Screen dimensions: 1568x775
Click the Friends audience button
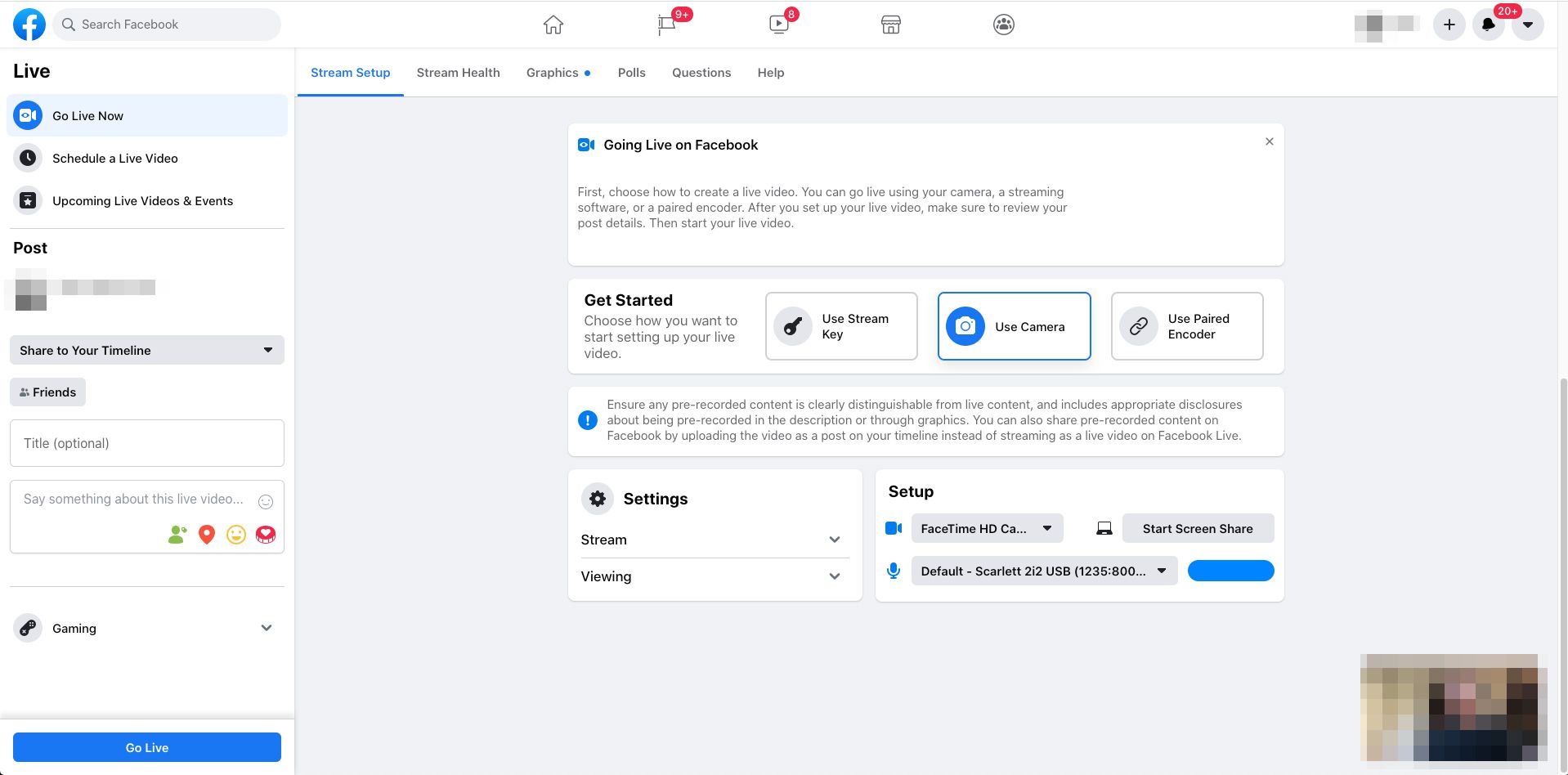coord(47,392)
